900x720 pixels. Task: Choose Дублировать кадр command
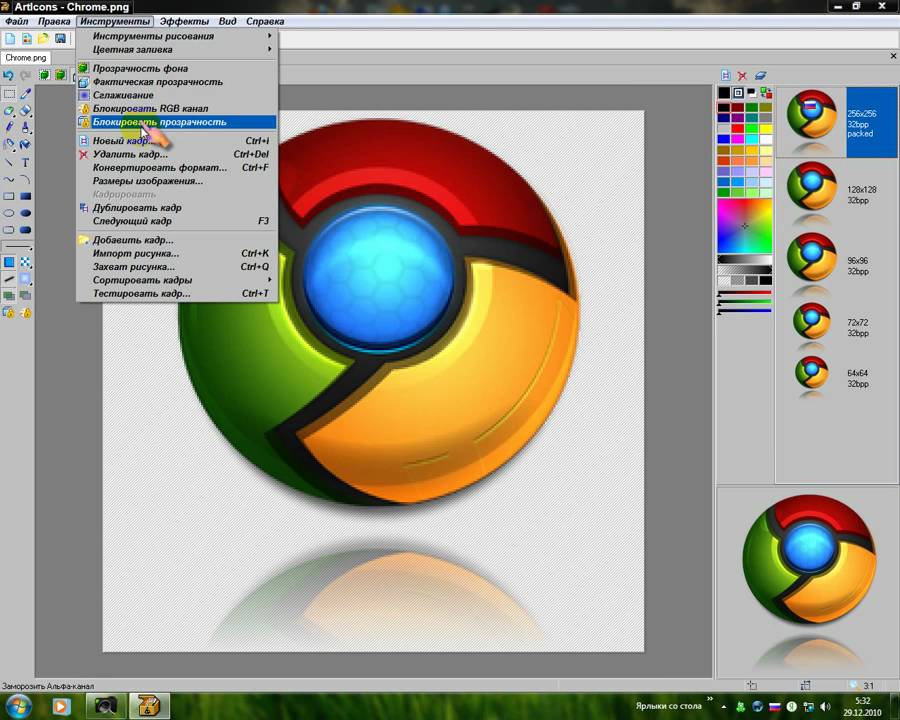pos(176,207)
